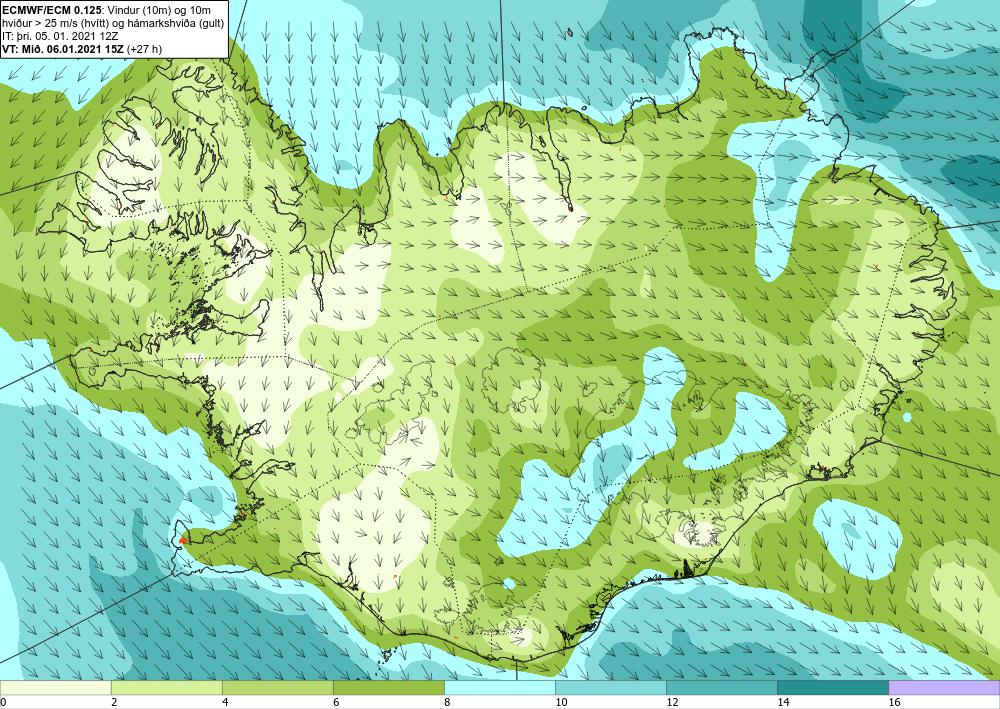Click the 4–6 m/s green legend swatch
1000x709 pixels.
tap(277, 687)
